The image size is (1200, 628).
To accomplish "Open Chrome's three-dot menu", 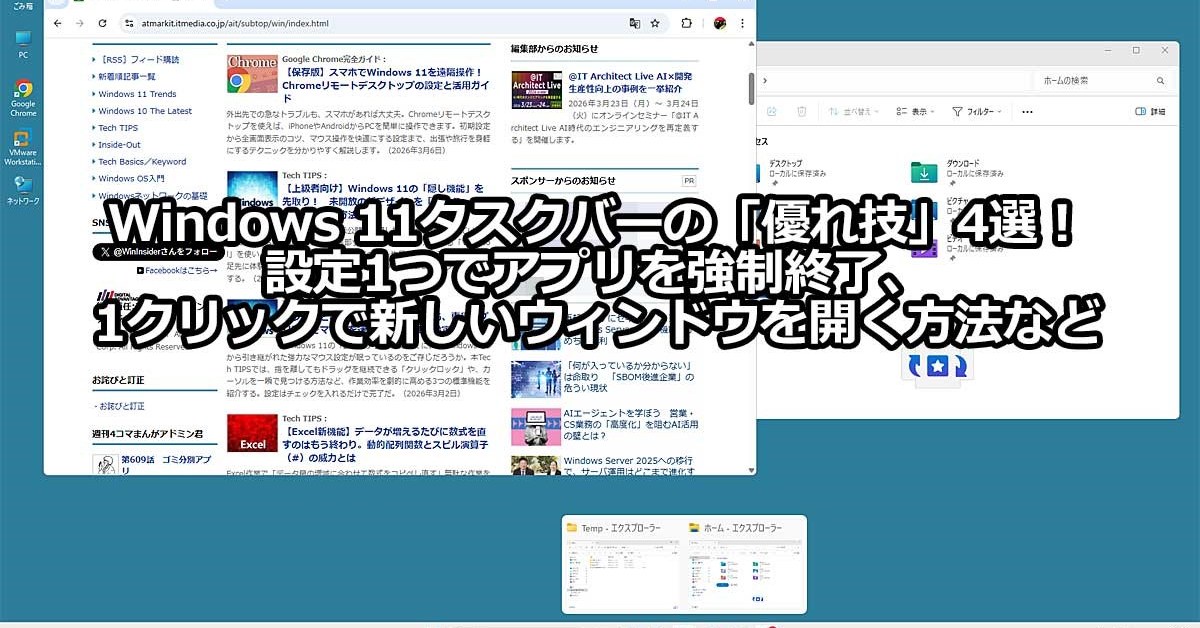I will coord(743,23).
